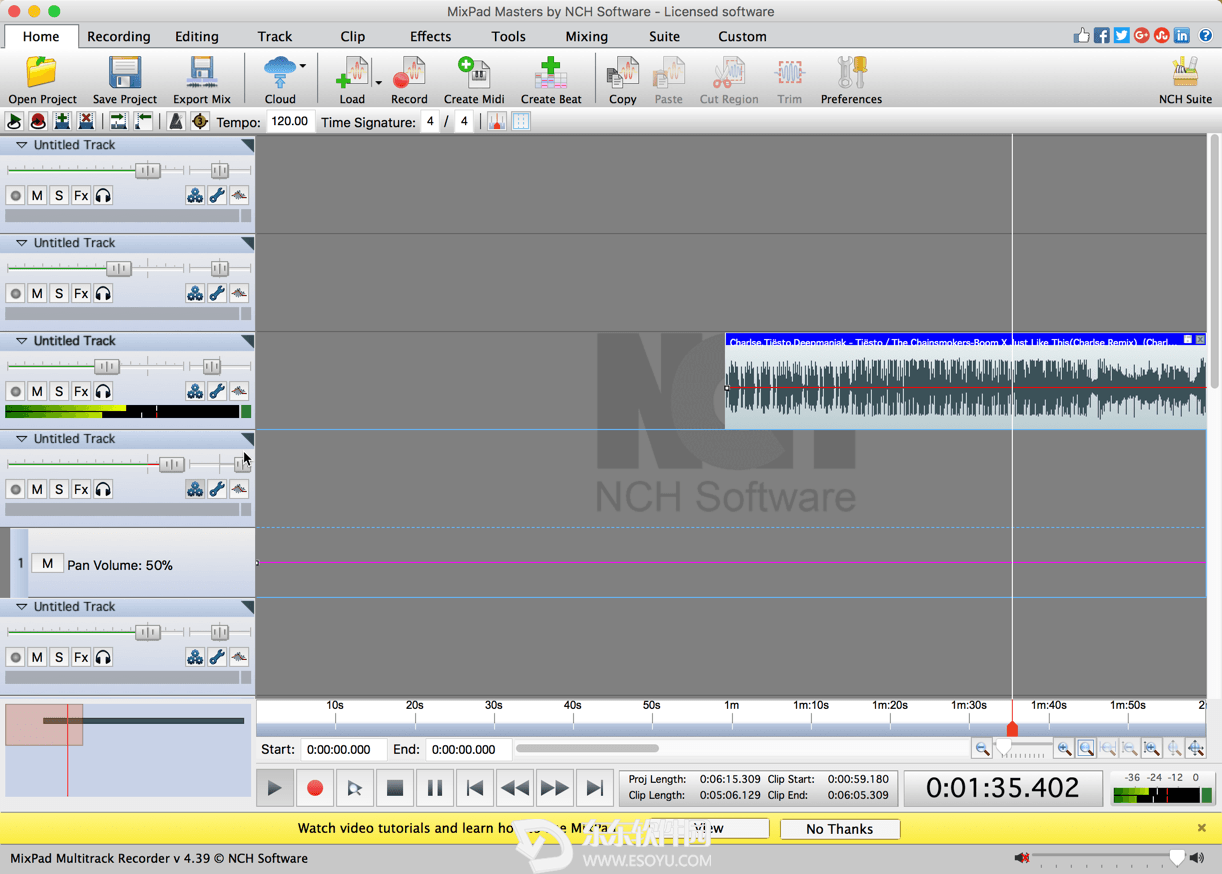
Task: Click the Facebook share icon
Action: tap(1101, 36)
